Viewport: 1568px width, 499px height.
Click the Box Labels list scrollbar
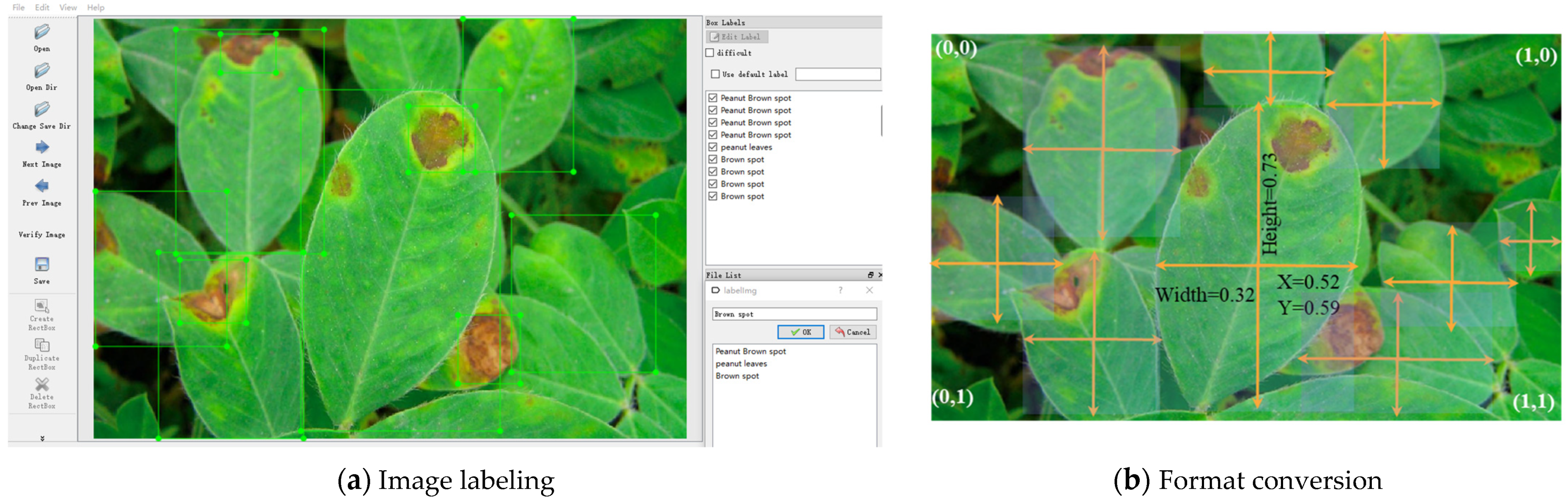[x=881, y=120]
